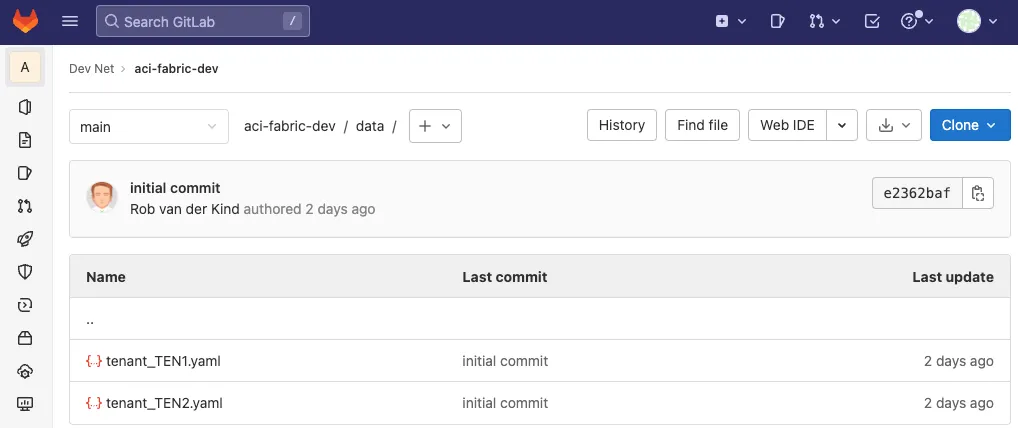Open Repository icon in left sidebar

[x=25, y=140]
